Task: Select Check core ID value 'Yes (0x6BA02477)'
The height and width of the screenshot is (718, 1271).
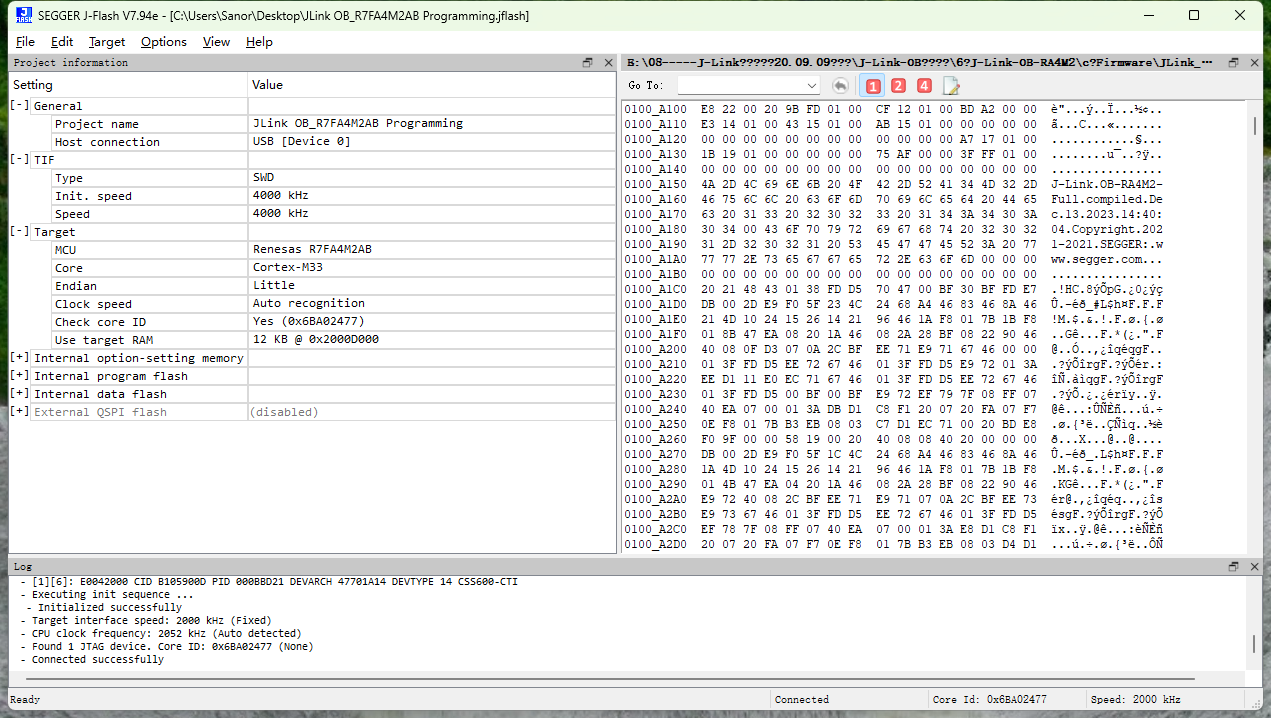Action: pyautogui.click(x=308, y=322)
